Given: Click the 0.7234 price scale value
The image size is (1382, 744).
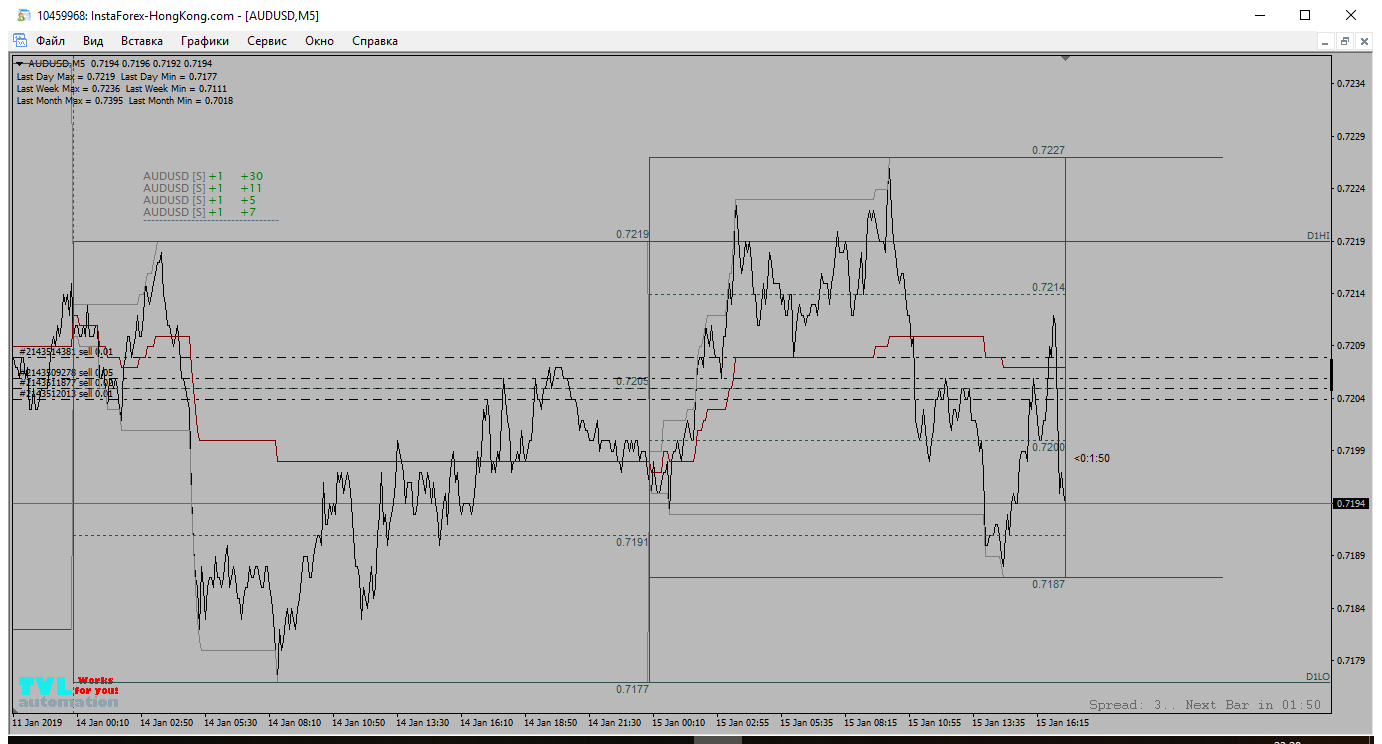Looking at the screenshot, I should click(1351, 83).
